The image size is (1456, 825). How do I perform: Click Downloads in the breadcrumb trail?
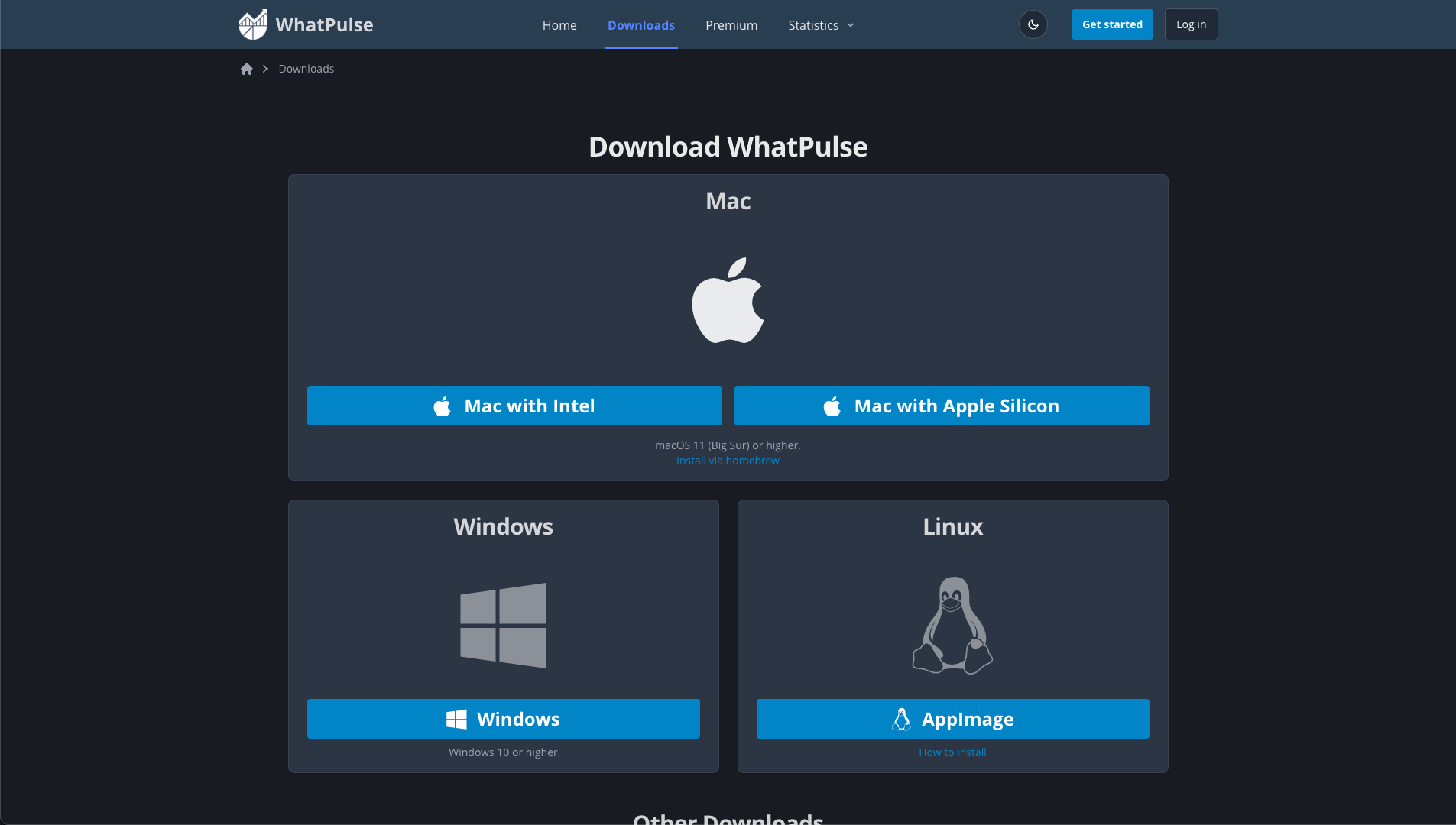306,68
